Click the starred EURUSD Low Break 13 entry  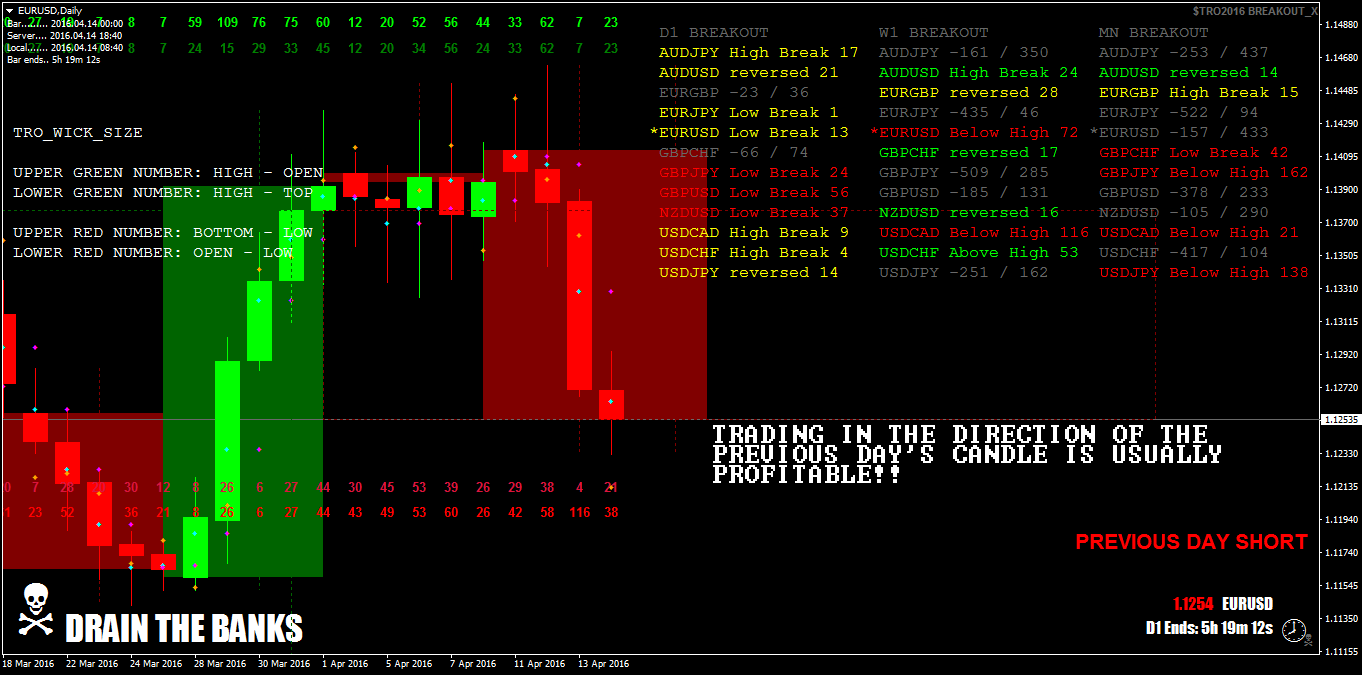tap(751, 132)
